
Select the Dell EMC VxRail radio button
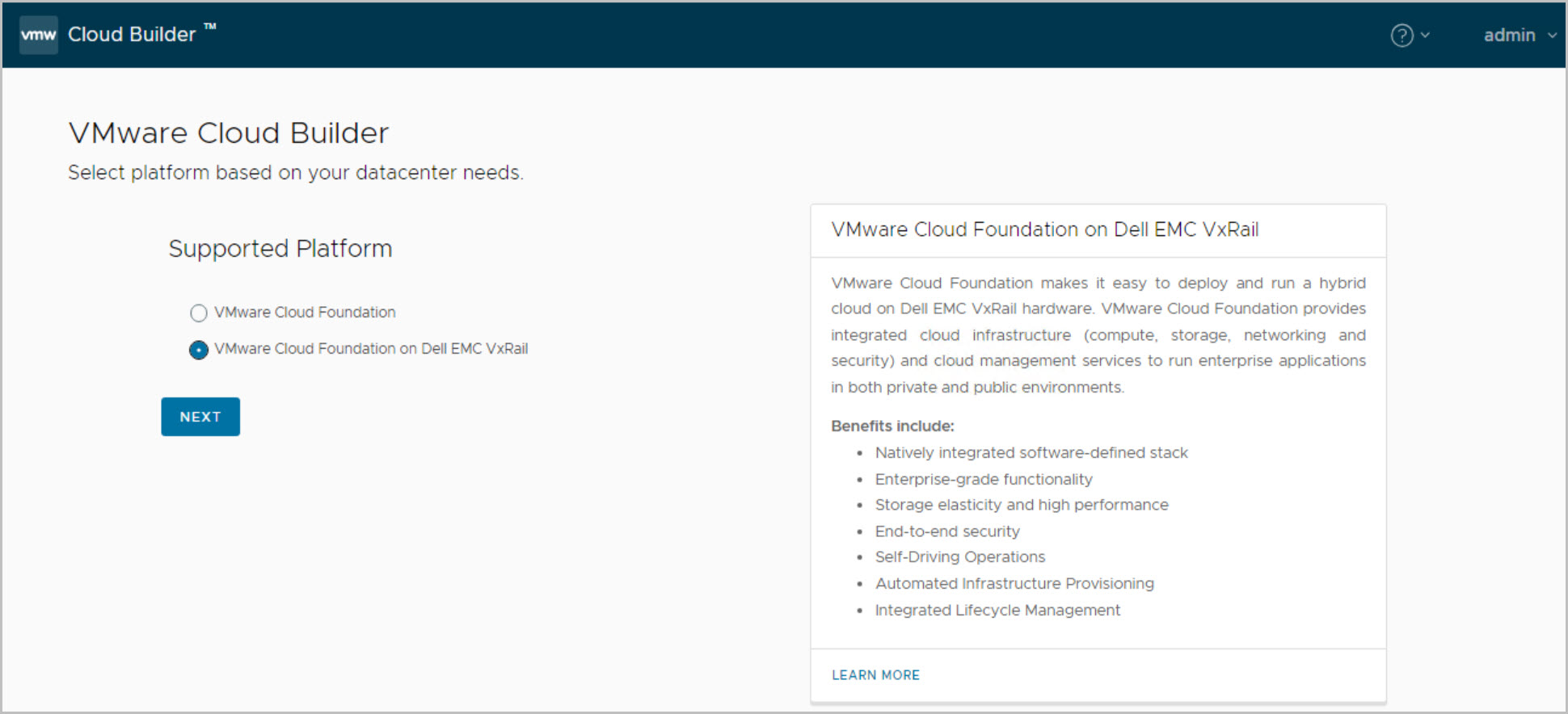[199, 350]
